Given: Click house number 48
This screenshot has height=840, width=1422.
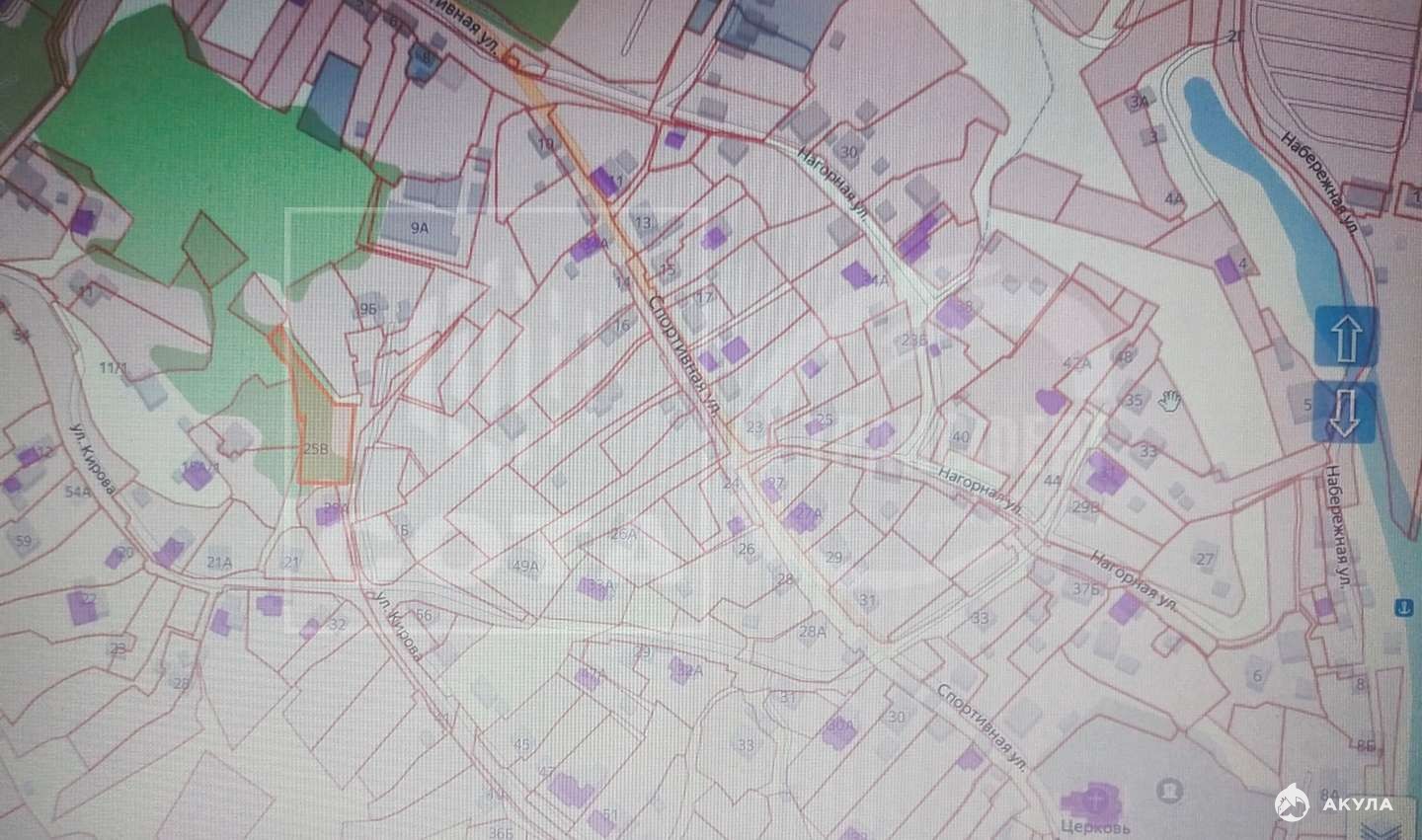Looking at the screenshot, I should pyautogui.click(x=1122, y=356).
